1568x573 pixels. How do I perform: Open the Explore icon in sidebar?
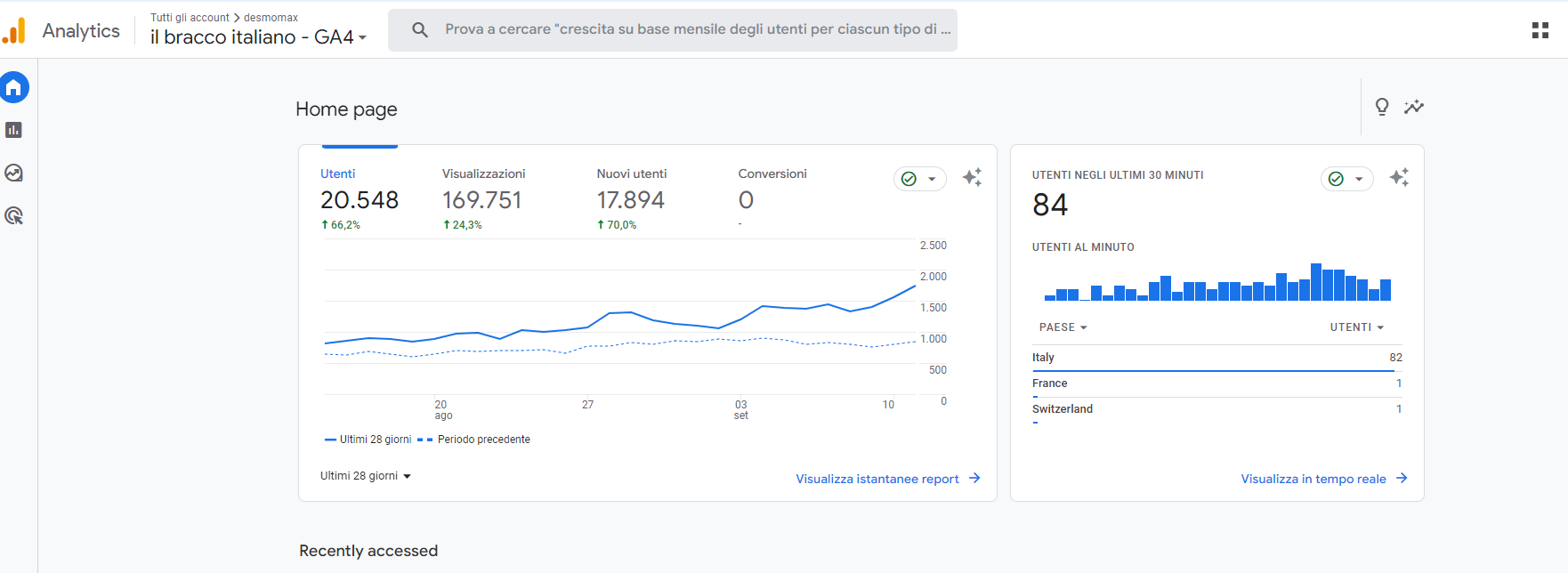[14, 173]
